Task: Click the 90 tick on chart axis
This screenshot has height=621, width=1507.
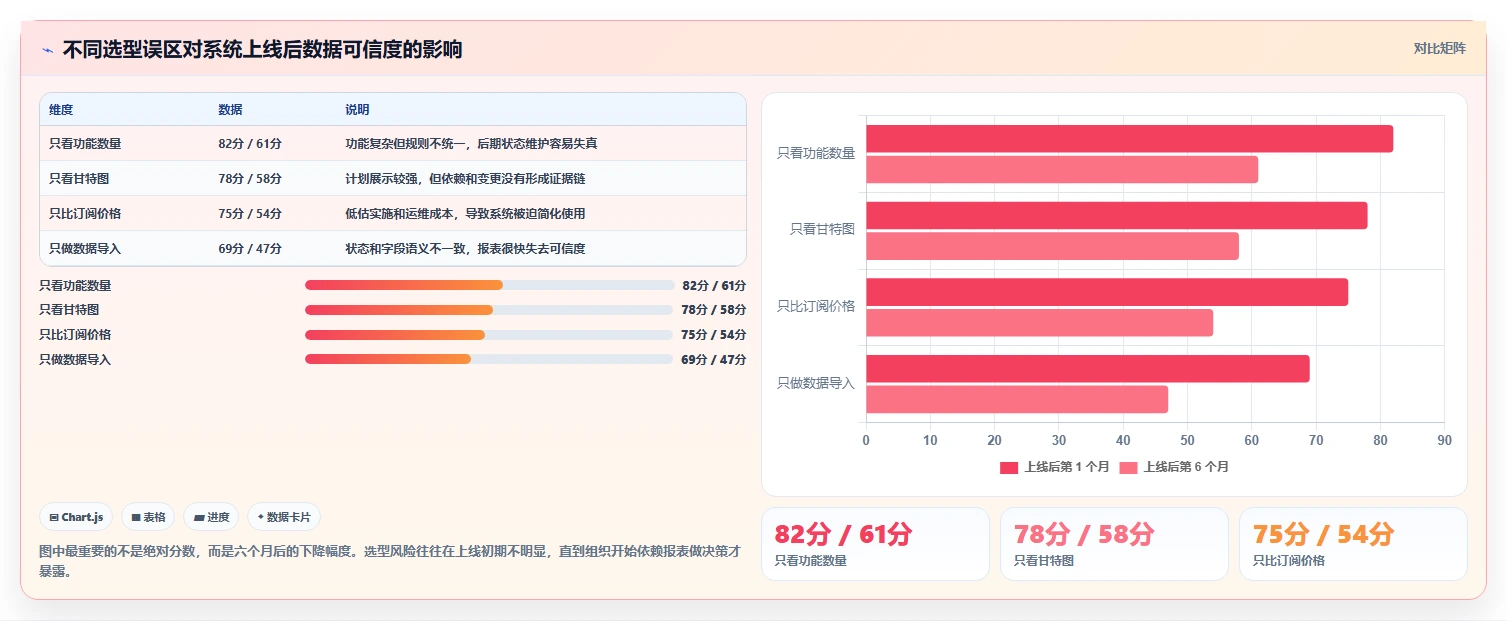Action: 1444,440
